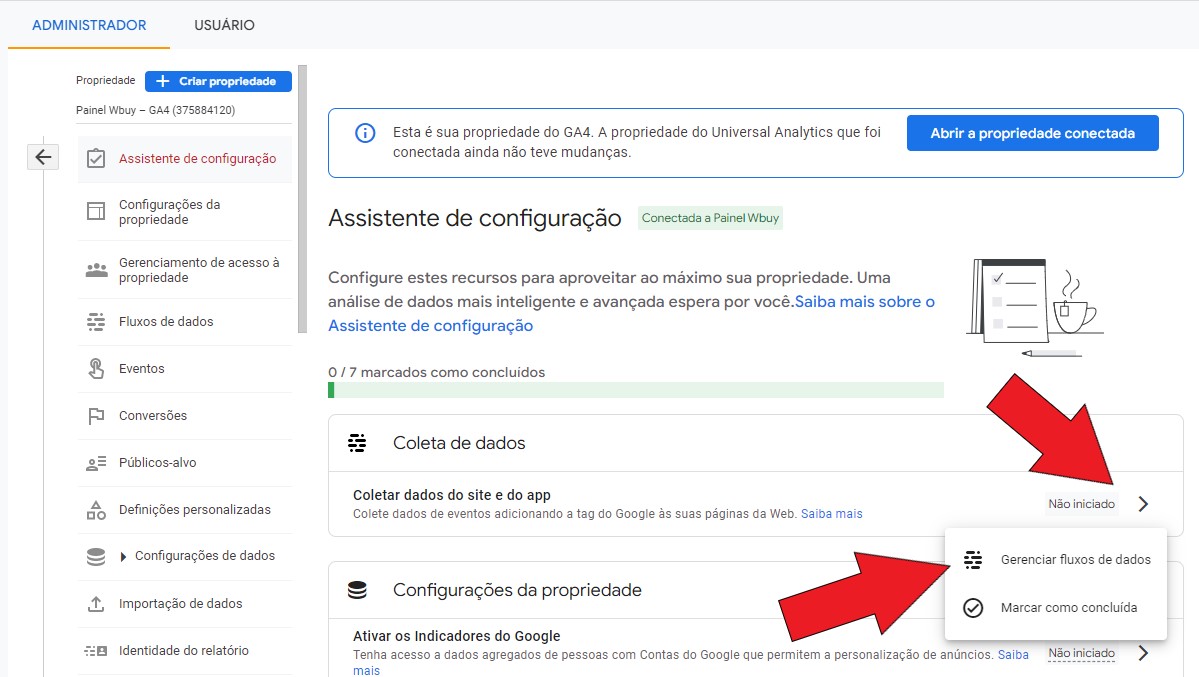Open Definições personalizadas shapes icon
Image resolution: width=1199 pixels, height=677 pixels.
click(x=96, y=510)
